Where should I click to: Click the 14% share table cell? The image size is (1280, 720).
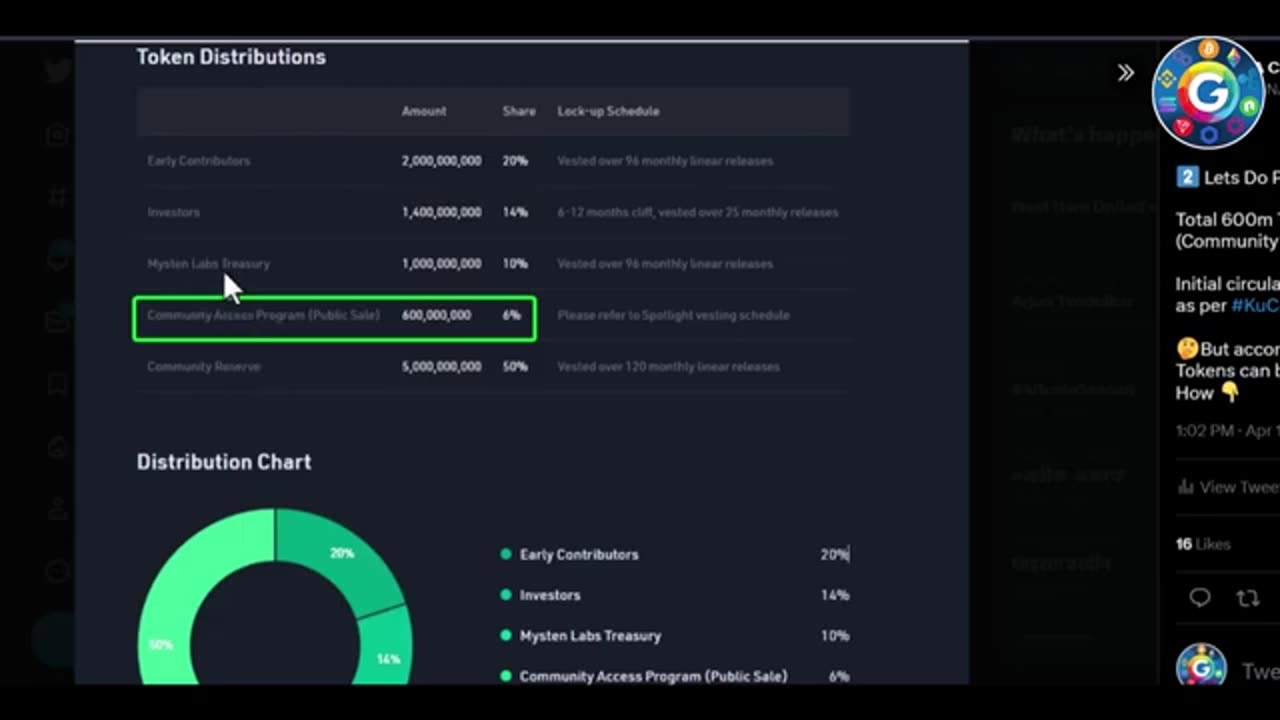[515, 212]
